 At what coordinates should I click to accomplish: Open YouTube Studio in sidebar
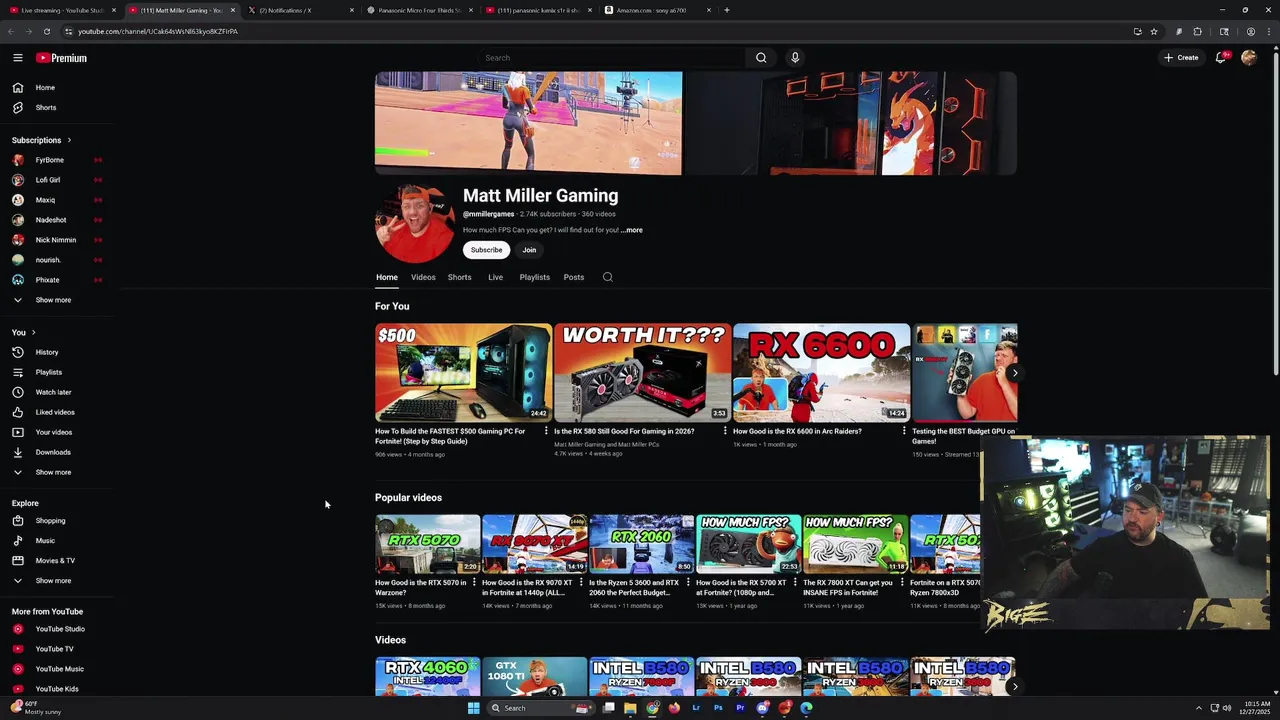coord(58,629)
